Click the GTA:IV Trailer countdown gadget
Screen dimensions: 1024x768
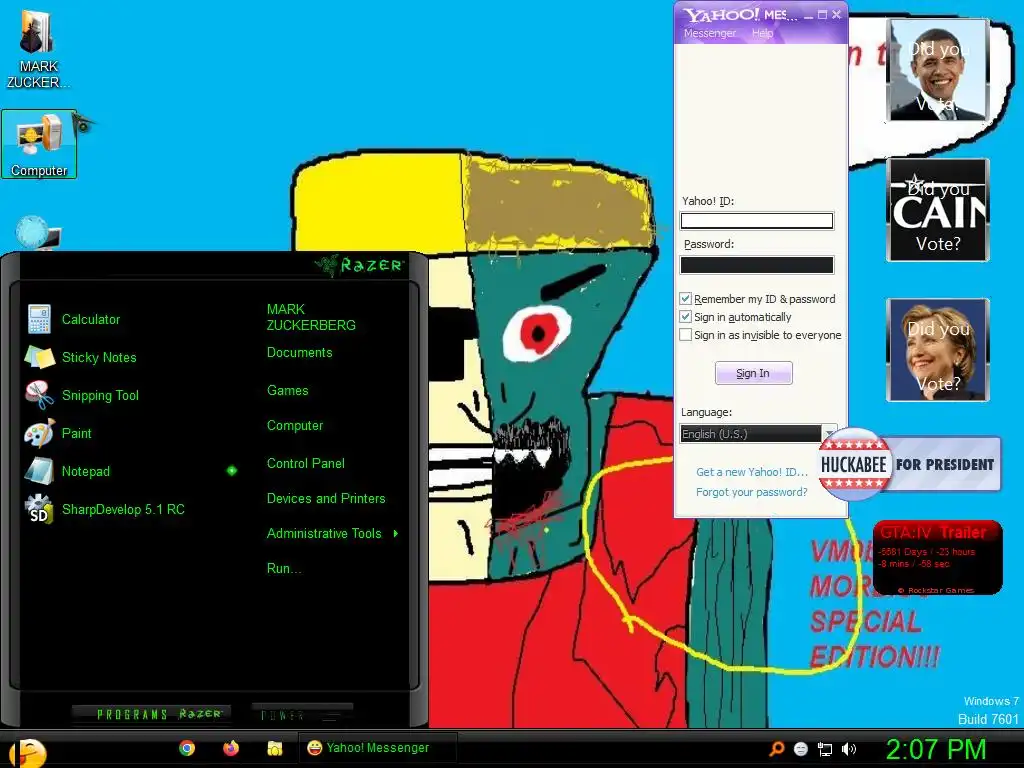coord(937,557)
